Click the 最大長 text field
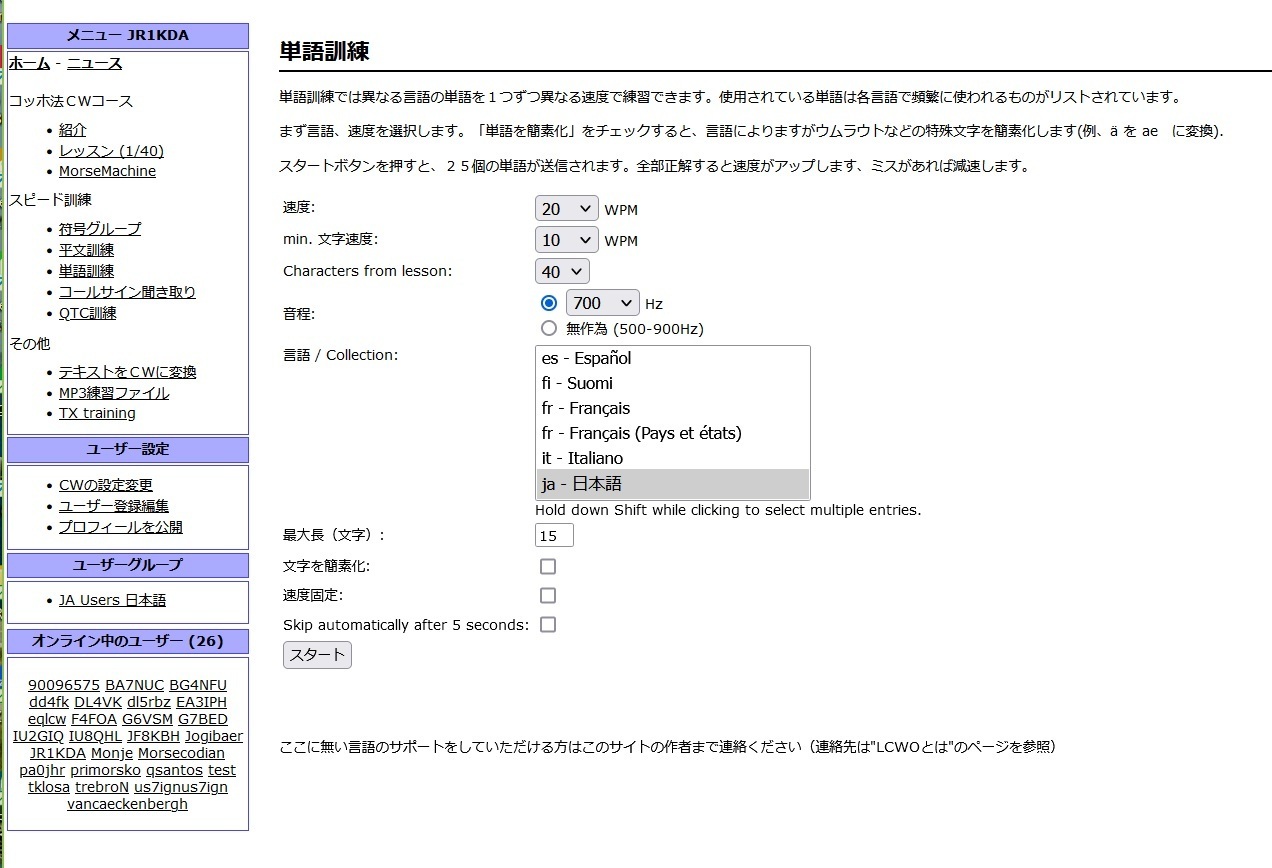 [554, 535]
